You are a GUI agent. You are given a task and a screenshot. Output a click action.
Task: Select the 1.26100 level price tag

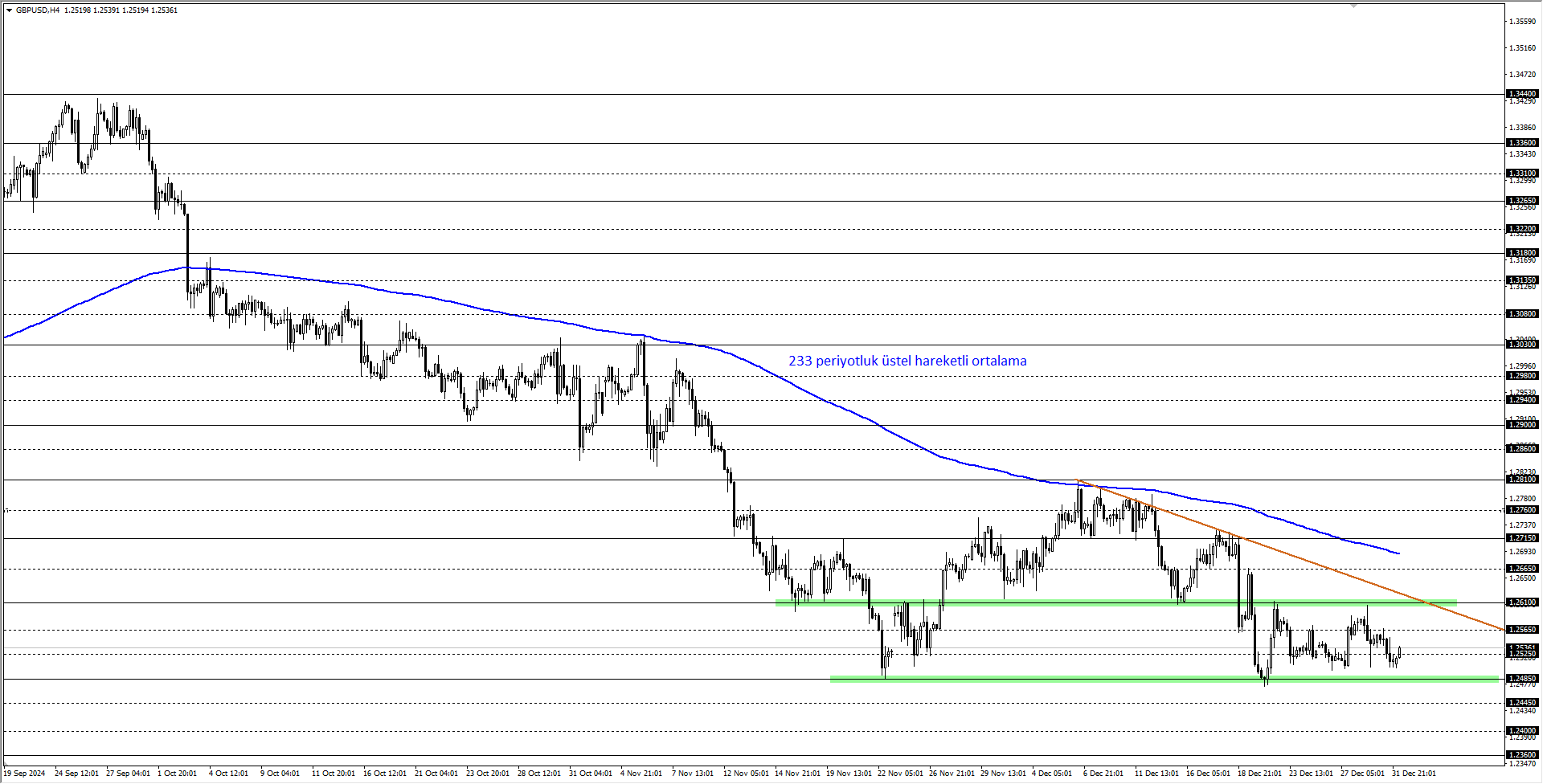(1522, 602)
